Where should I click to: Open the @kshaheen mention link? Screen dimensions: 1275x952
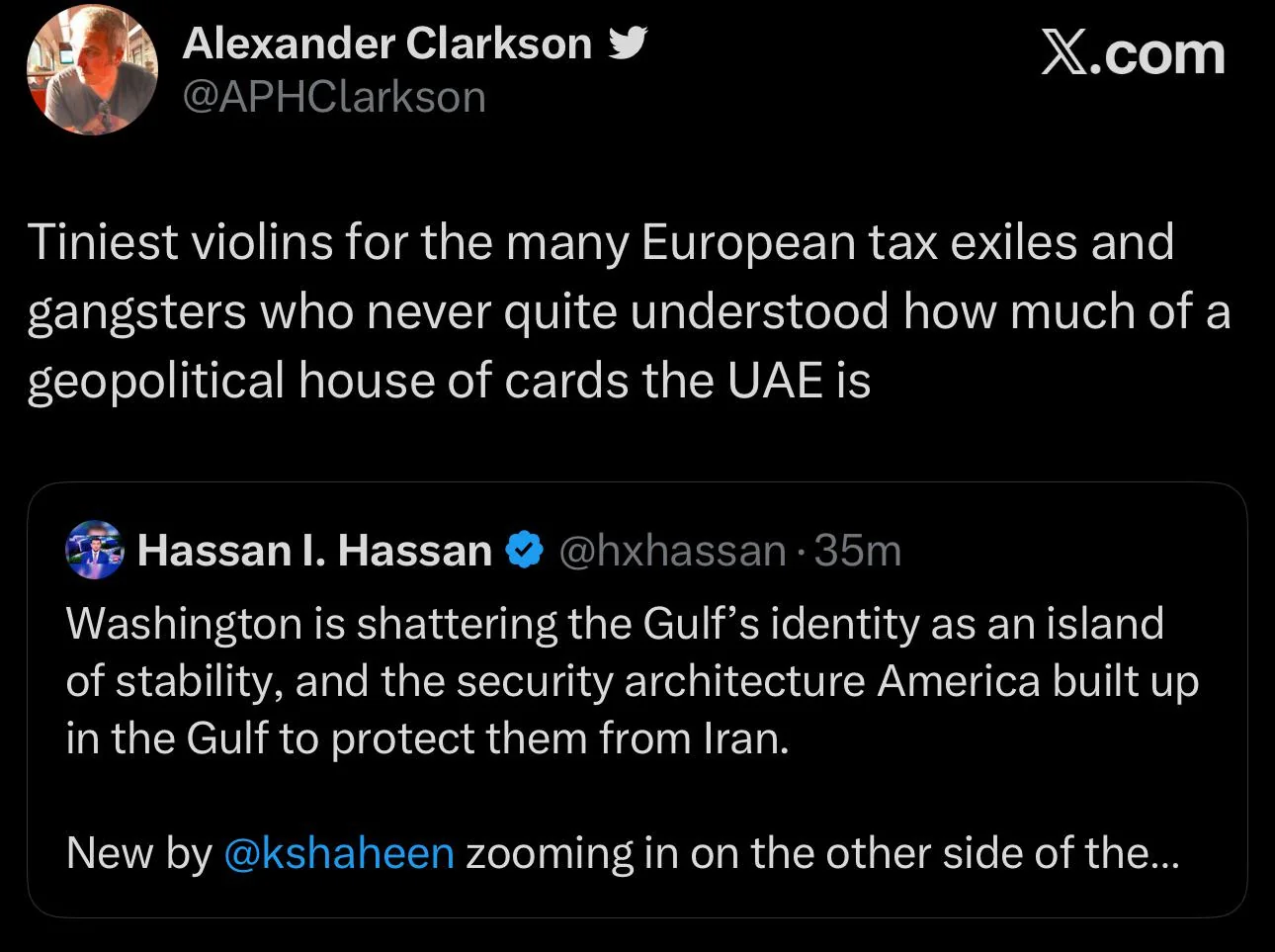click(339, 852)
